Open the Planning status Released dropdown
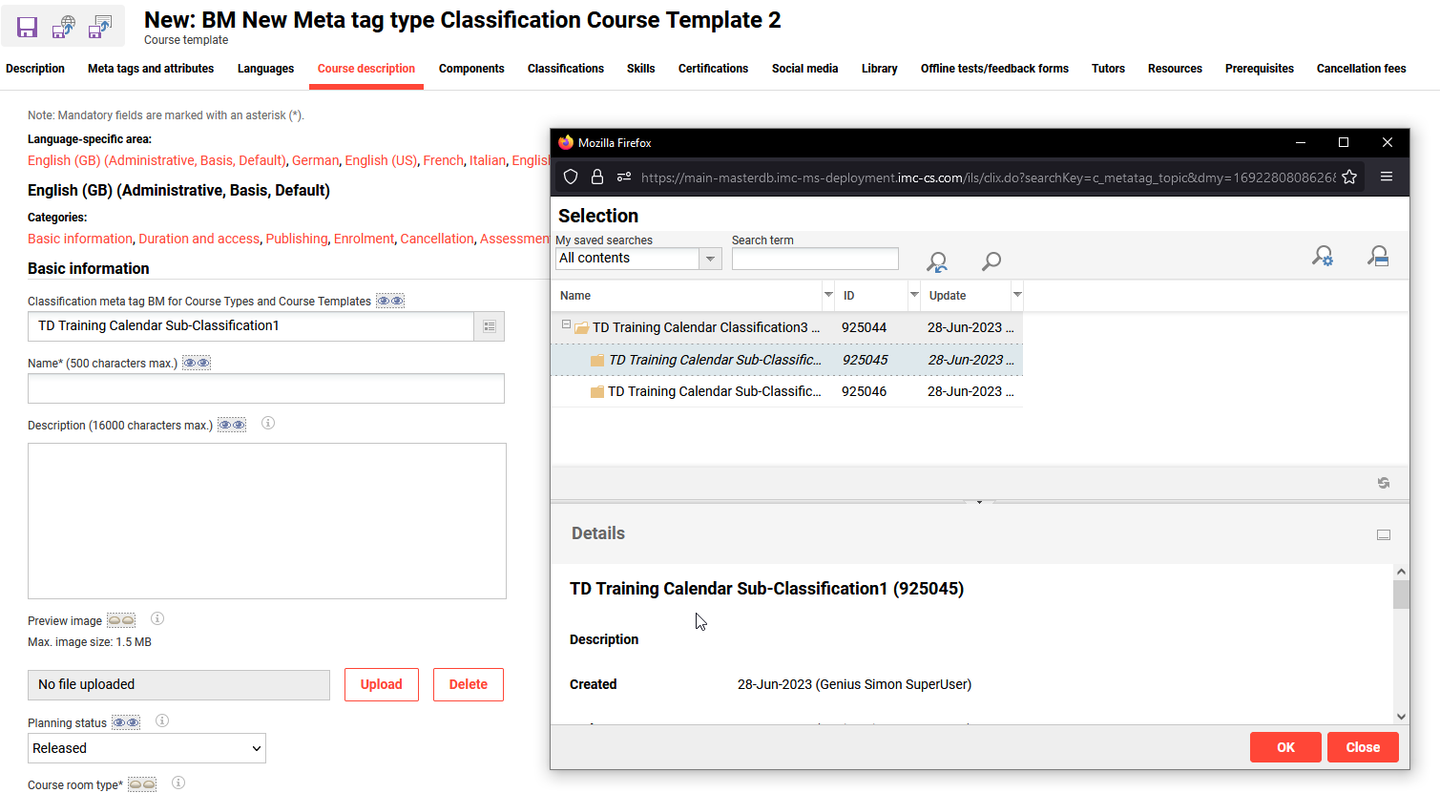The image size is (1440, 793). 147,748
